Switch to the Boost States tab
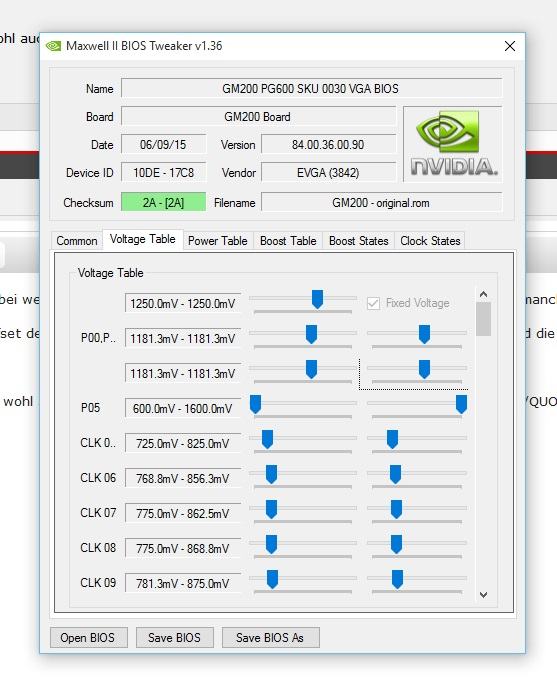 [x=358, y=241]
